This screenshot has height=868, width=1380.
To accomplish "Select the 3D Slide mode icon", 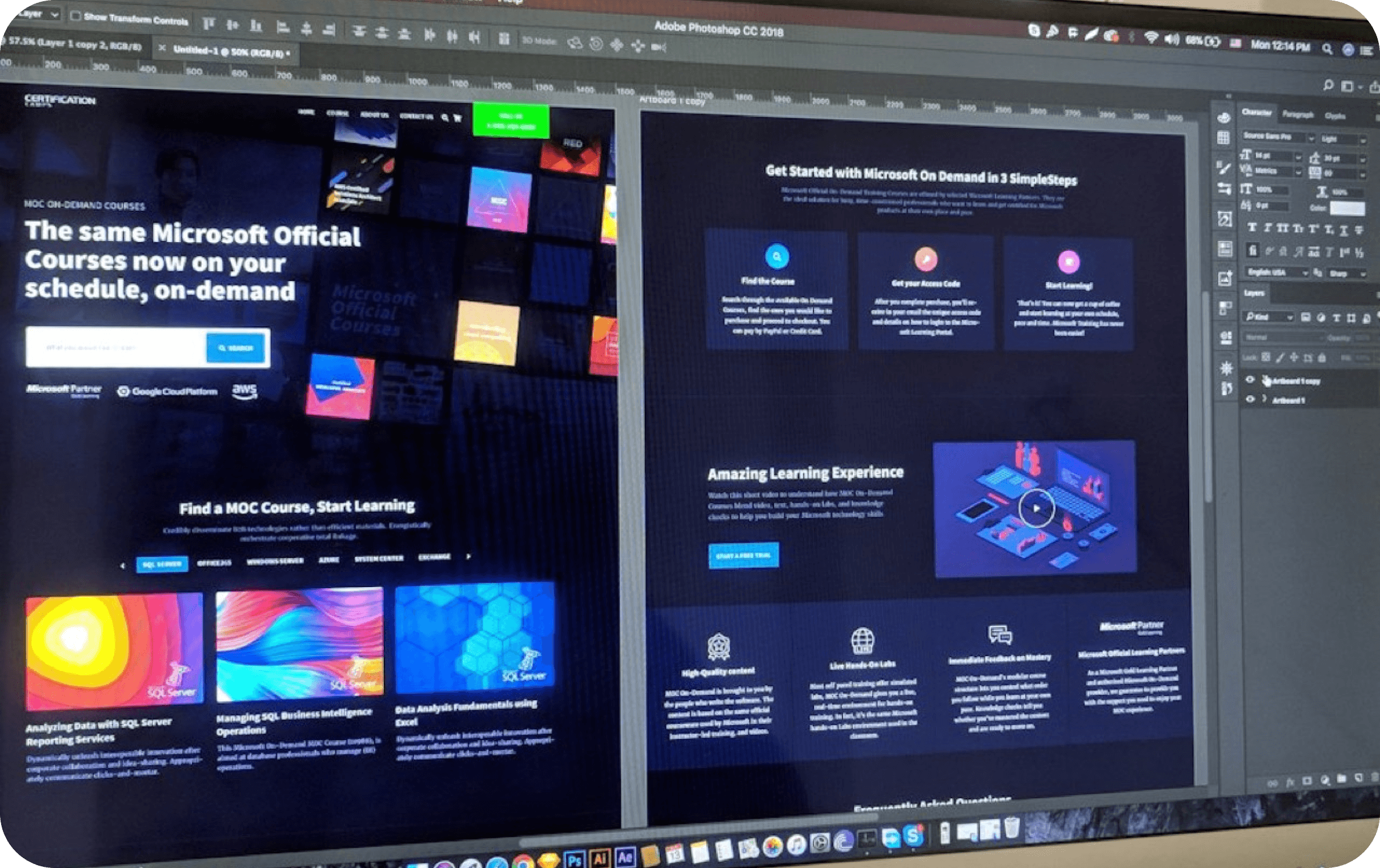I will point(638,46).
